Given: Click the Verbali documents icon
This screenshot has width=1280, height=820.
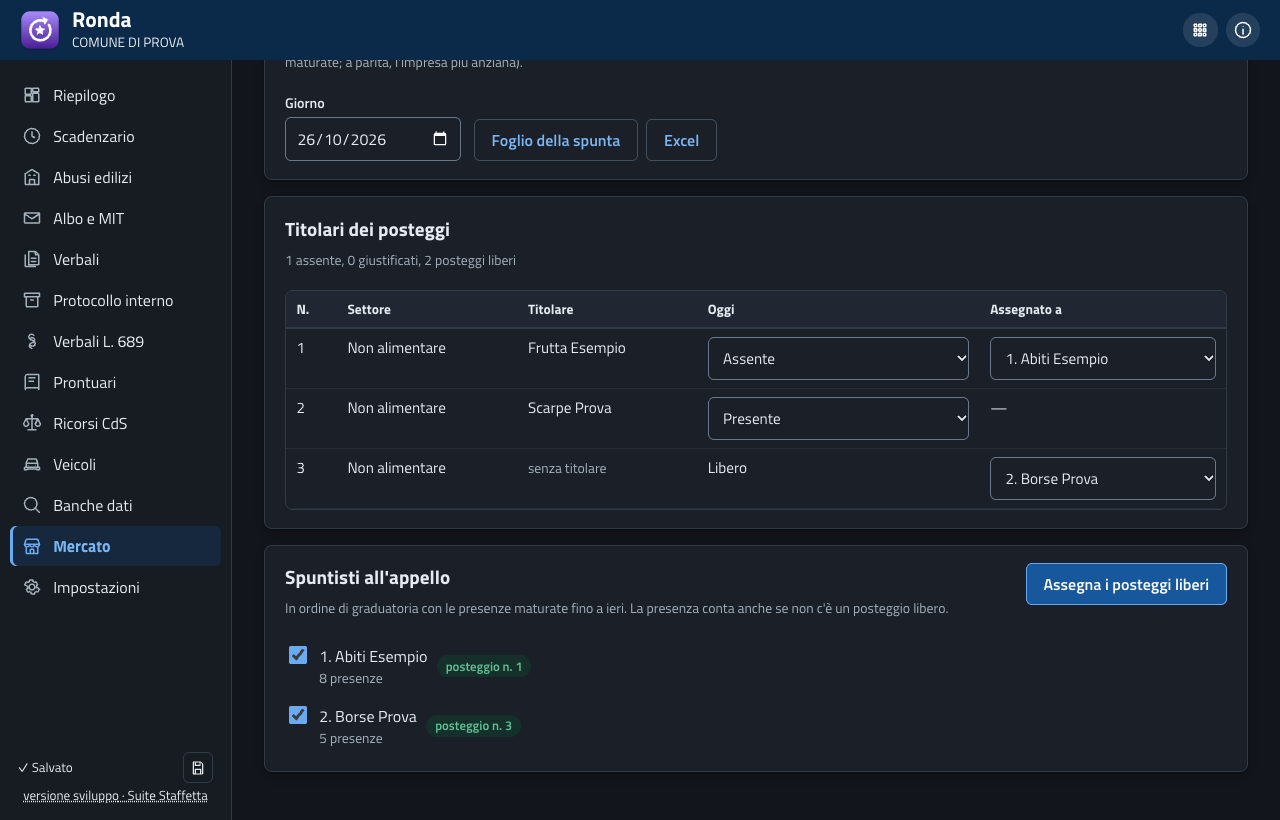Looking at the screenshot, I should point(32,260).
